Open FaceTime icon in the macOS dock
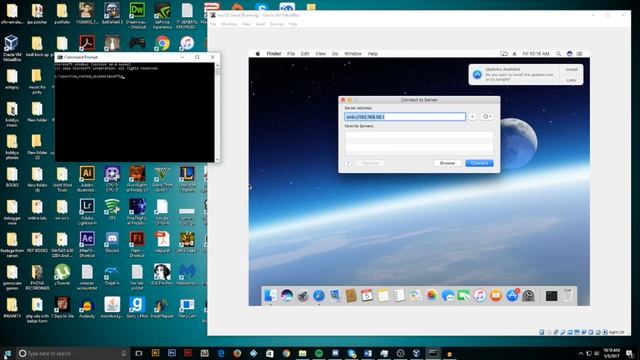Image resolution: width=640 pixels, height=360 pixels. click(x=464, y=296)
